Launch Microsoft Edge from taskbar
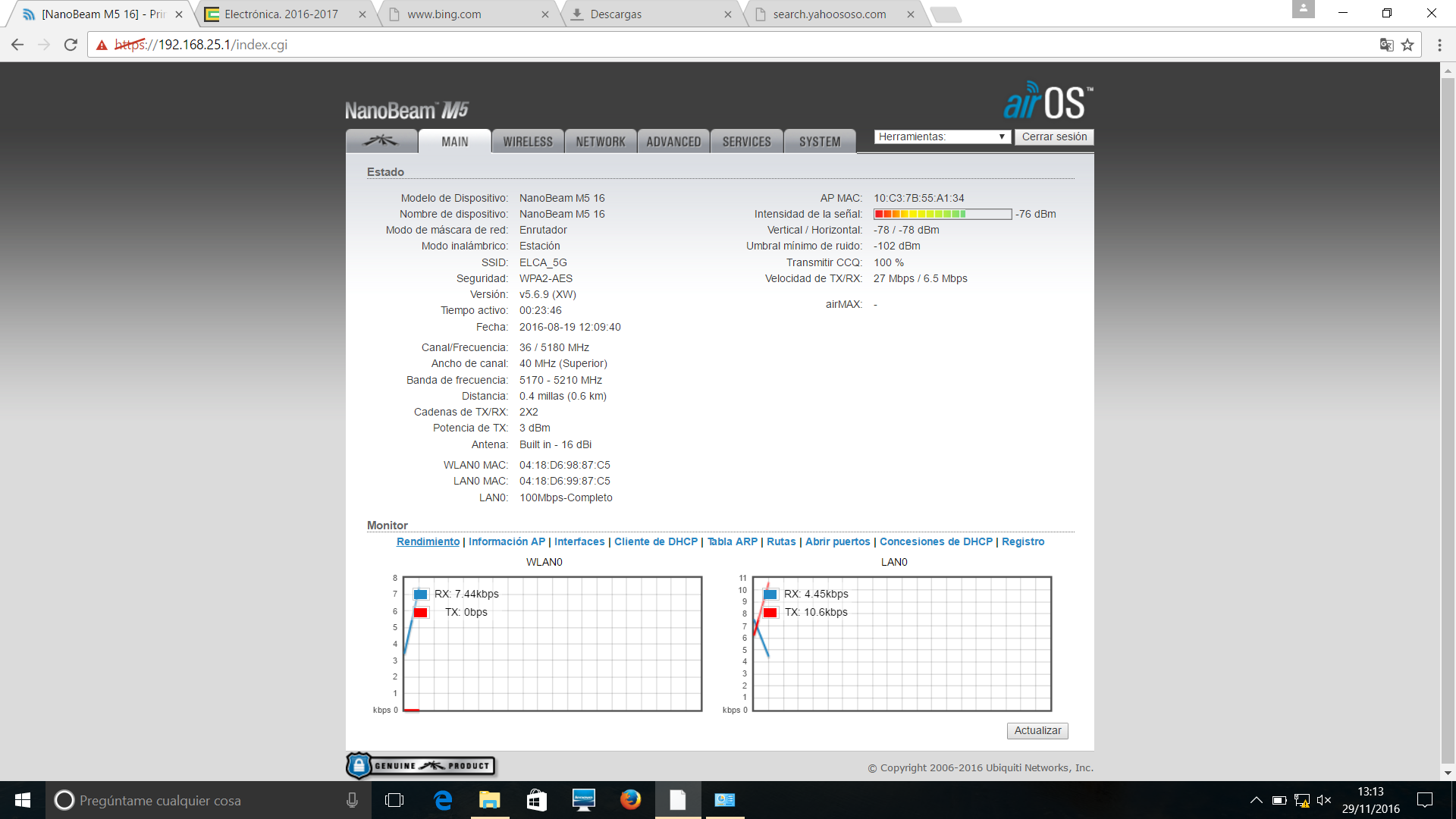 click(x=443, y=800)
